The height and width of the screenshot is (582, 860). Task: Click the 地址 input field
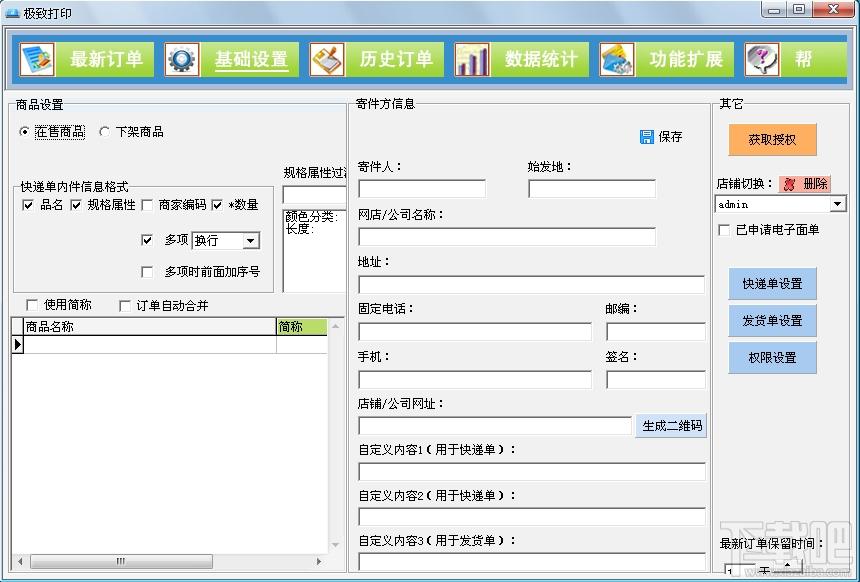click(x=531, y=284)
